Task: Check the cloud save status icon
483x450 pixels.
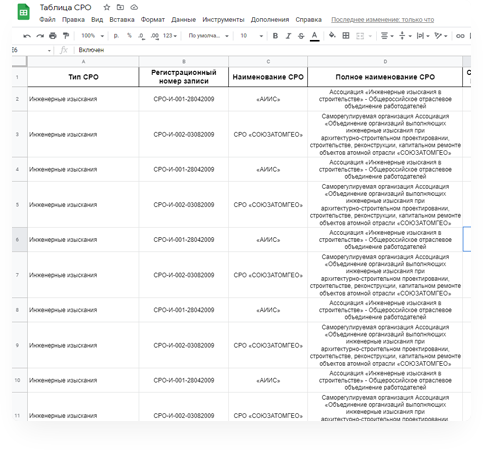Action: [134, 7]
